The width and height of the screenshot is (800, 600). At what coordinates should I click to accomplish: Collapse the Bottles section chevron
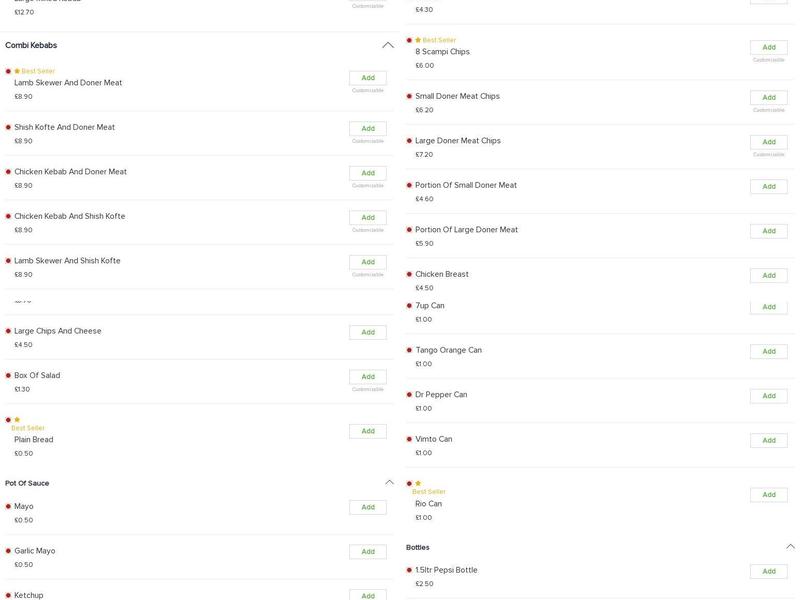[x=790, y=547]
